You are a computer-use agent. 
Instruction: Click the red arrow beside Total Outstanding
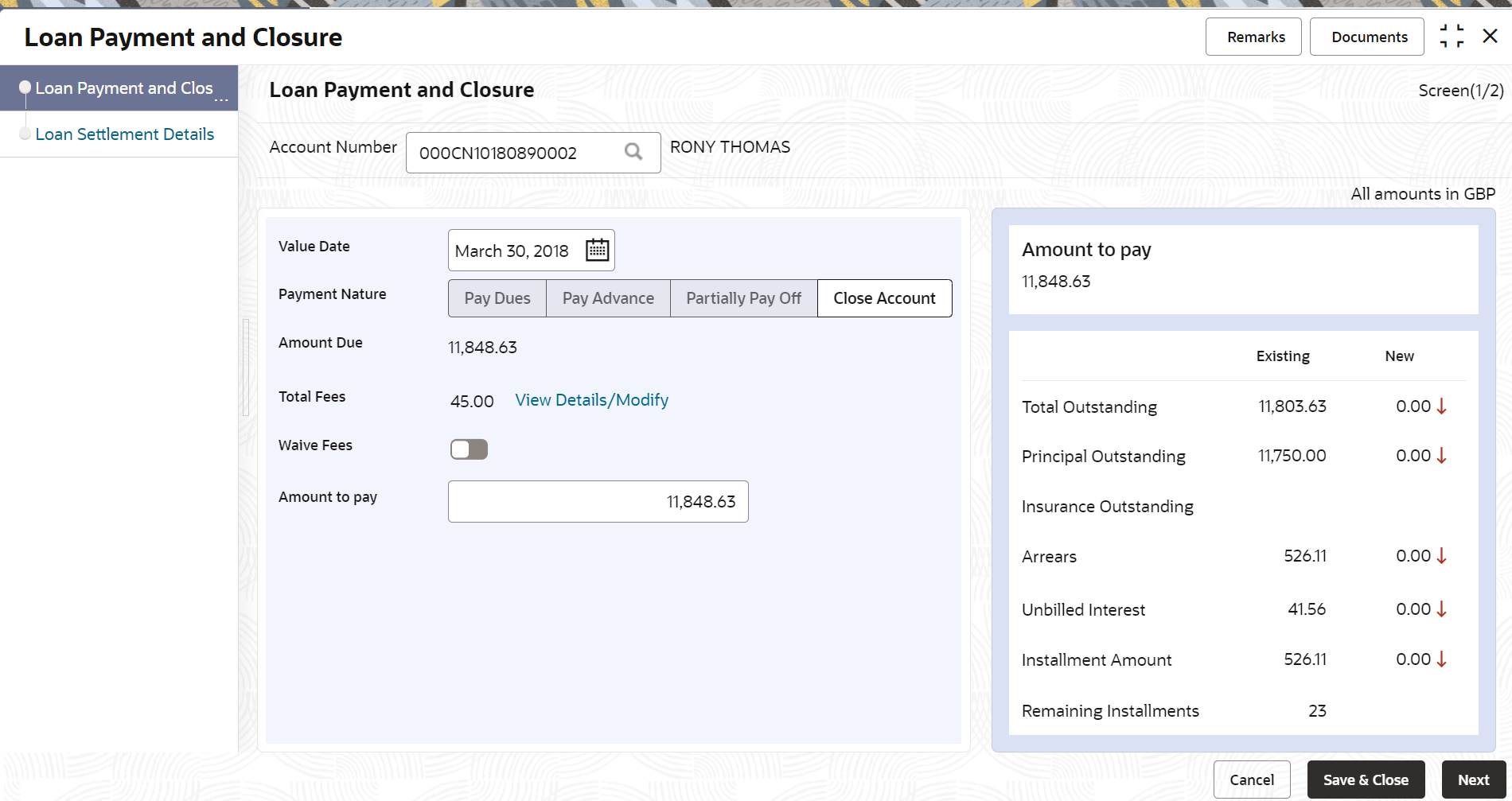(1441, 406)
